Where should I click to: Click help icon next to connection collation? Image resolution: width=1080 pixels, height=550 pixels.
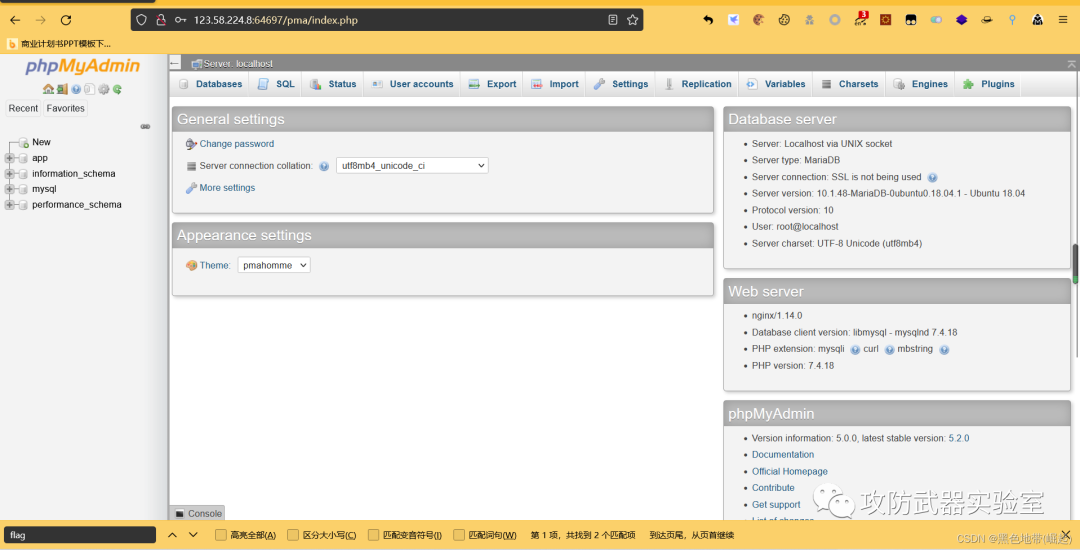324,166
